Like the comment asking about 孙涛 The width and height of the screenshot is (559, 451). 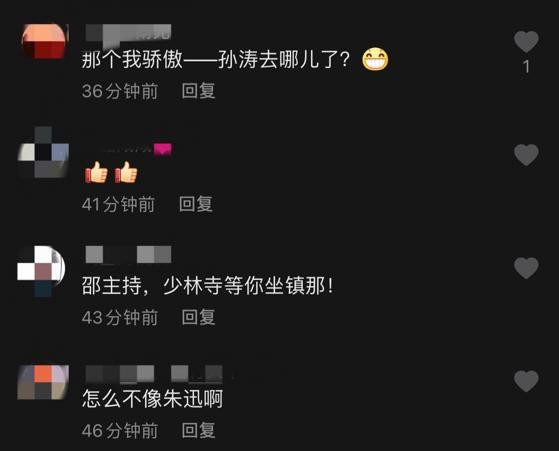[526, 41]
